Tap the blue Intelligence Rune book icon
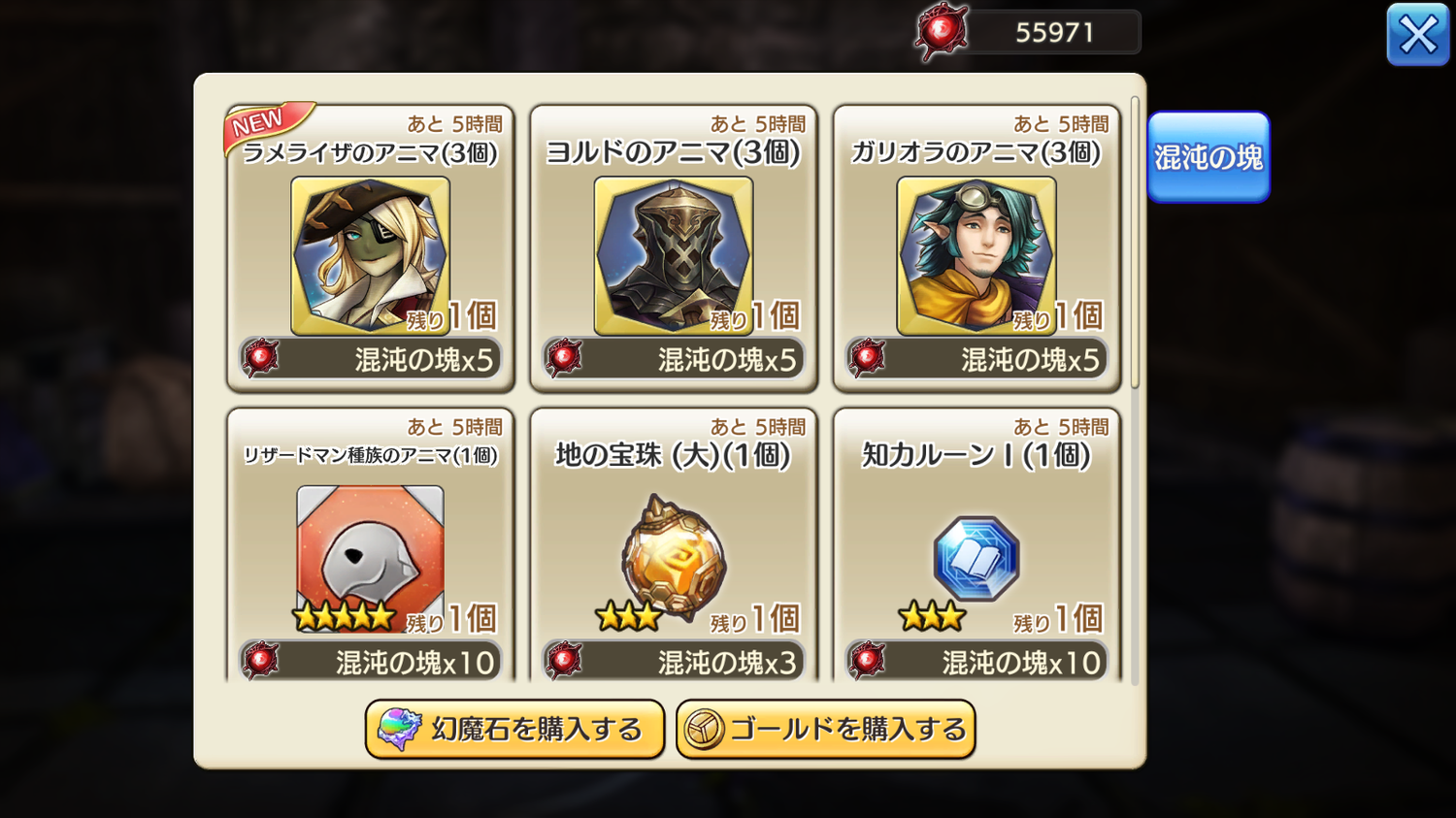The width and height of the screenshot is (1456, 818). [x=976, y=557]
